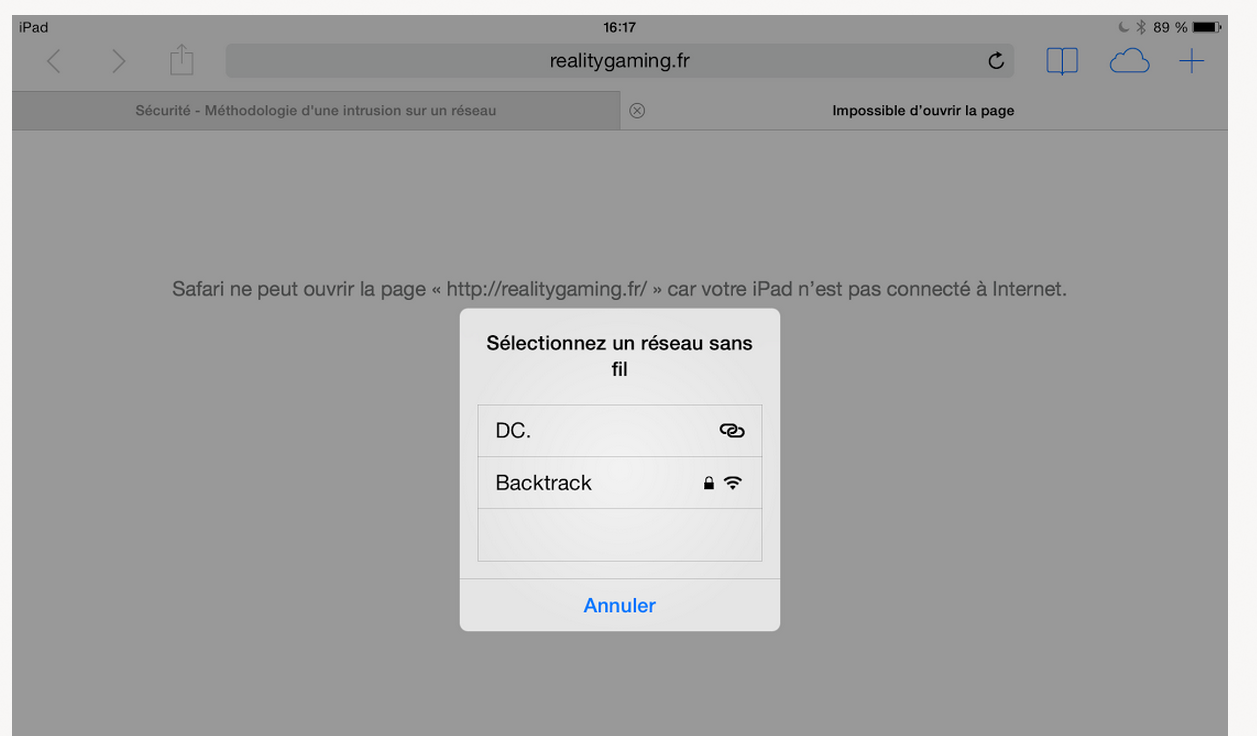Open the Bookmarks book icon
1257x736 pixels.
click(1062, 62)
